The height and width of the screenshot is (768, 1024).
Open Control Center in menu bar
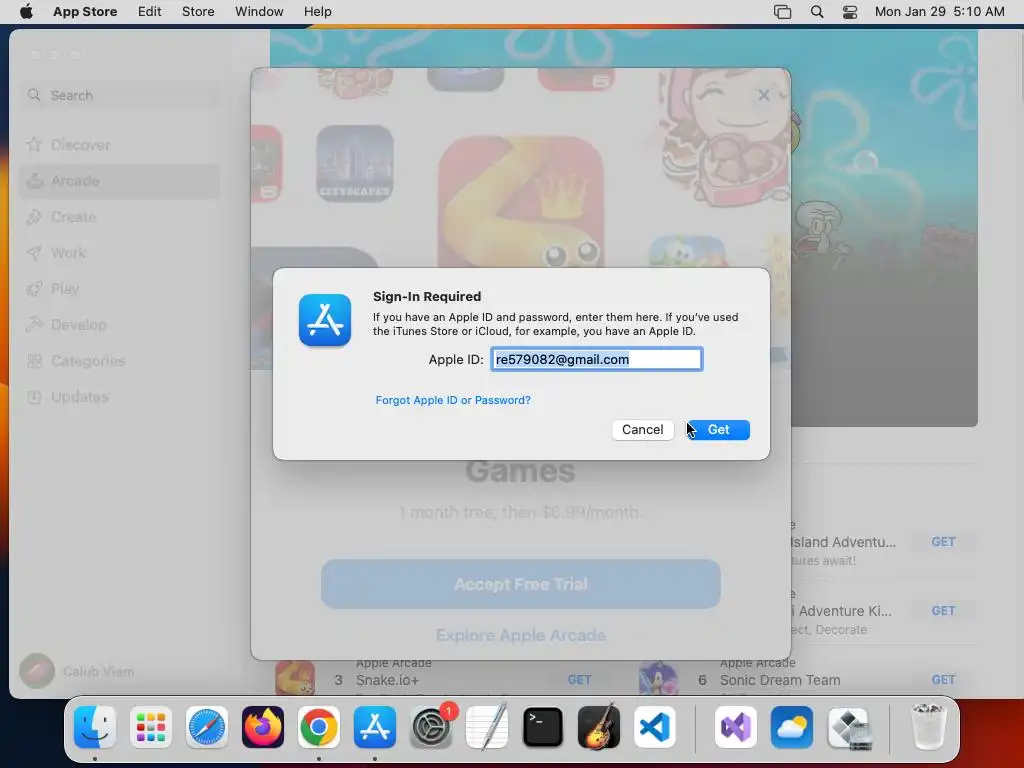pos(850,12)
